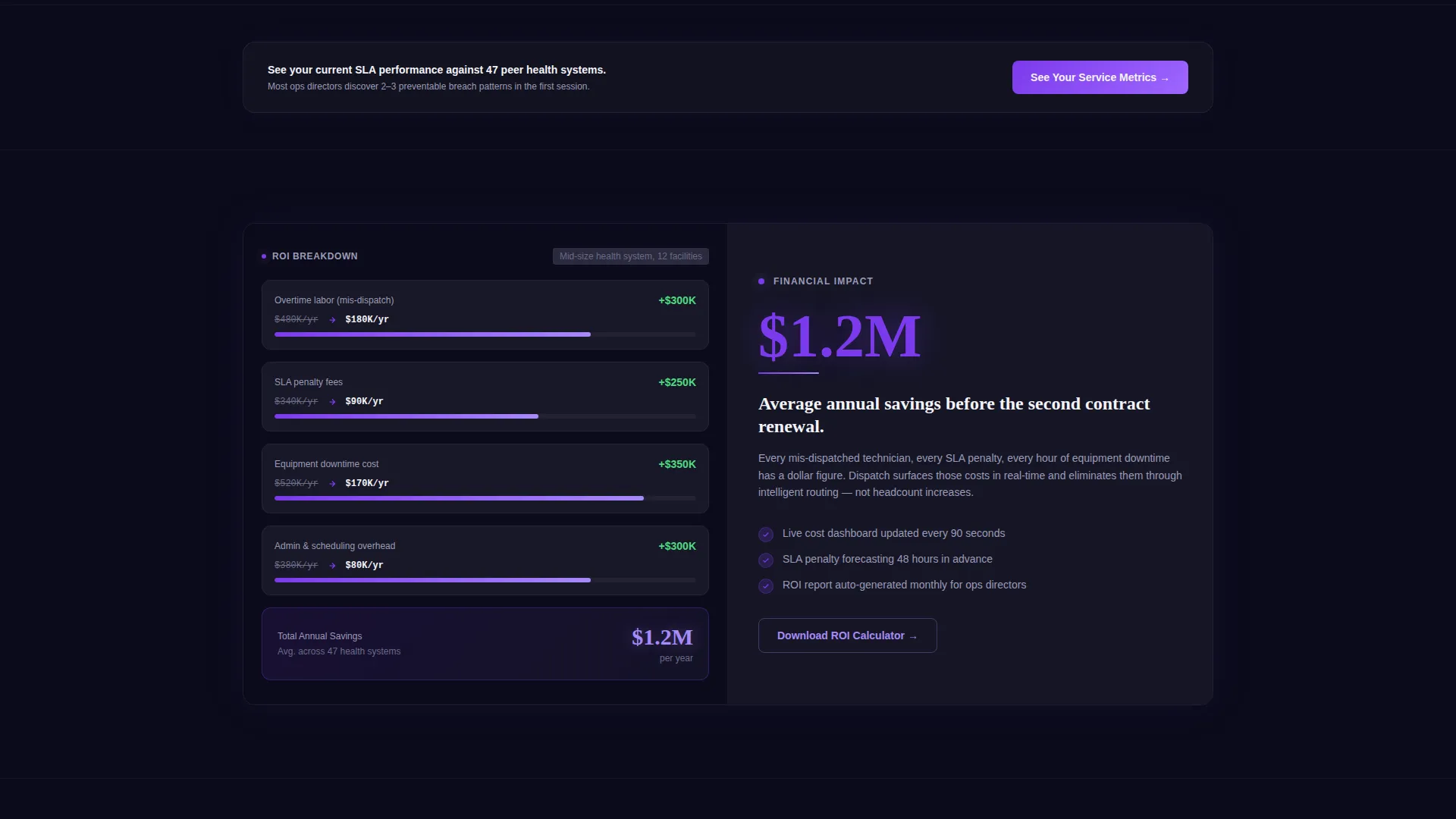
Task: Click Average annual savings heading
Action: click(954, 415)
